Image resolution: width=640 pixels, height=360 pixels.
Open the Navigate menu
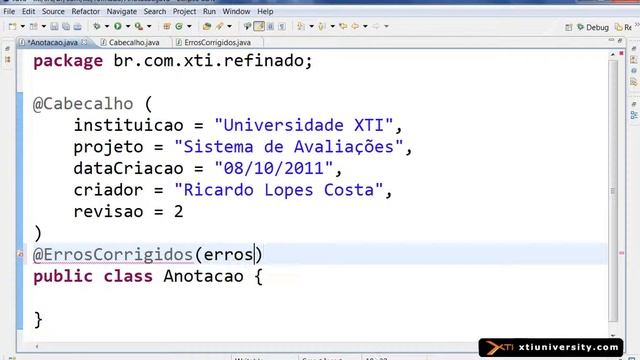[122, 11]
